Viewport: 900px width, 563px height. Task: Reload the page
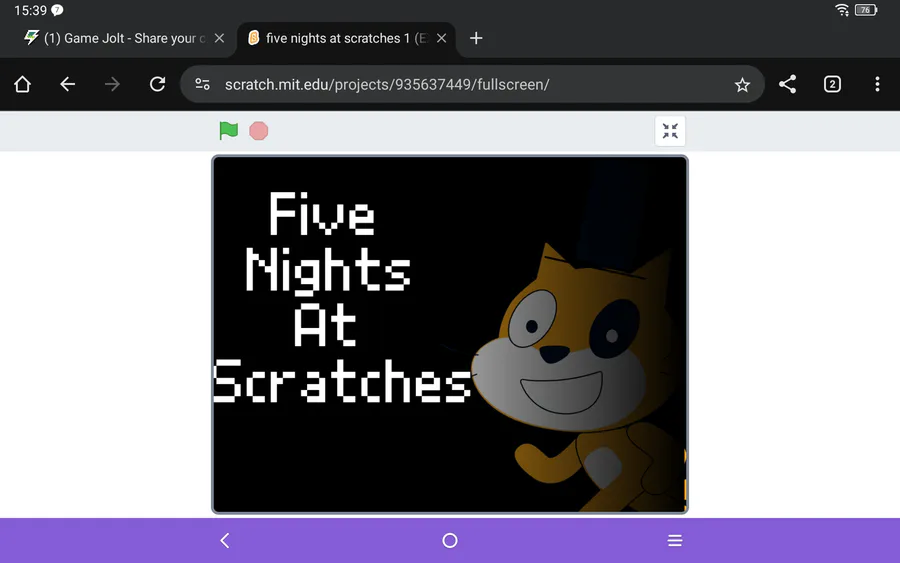[x=157, y=84]
